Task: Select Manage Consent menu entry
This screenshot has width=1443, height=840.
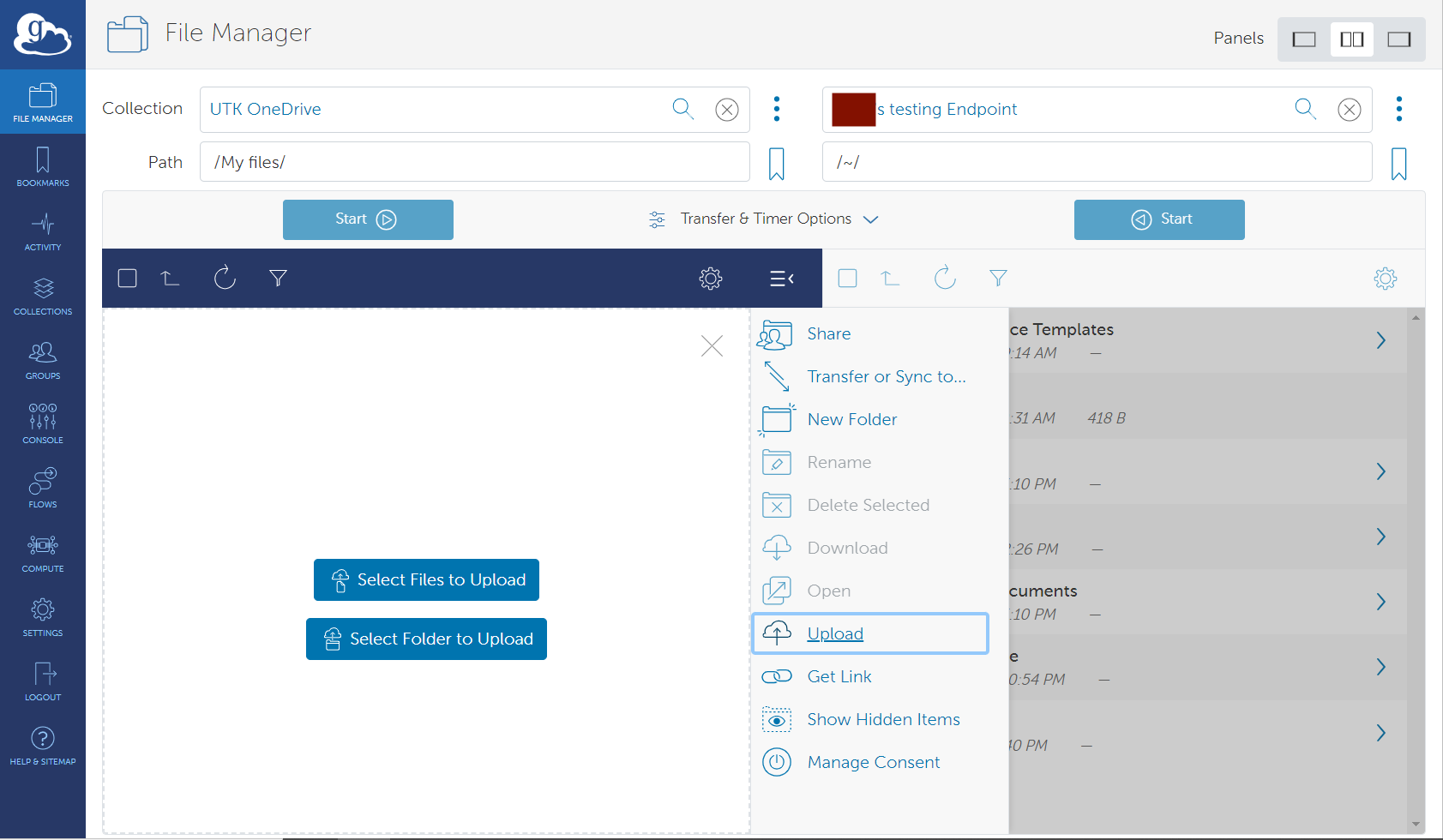Action: point(873,762)
